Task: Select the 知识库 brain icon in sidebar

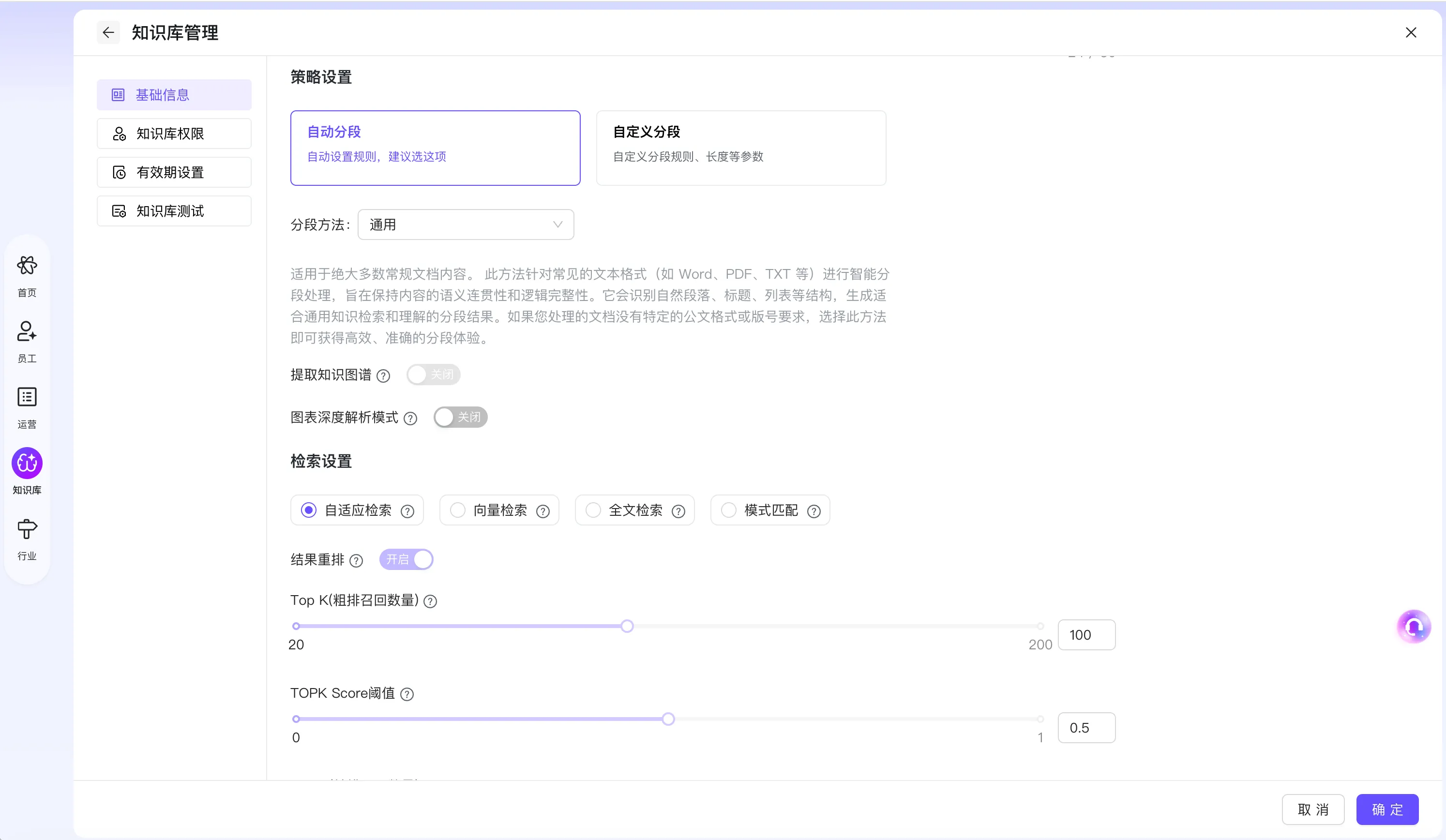Action: 27,463
